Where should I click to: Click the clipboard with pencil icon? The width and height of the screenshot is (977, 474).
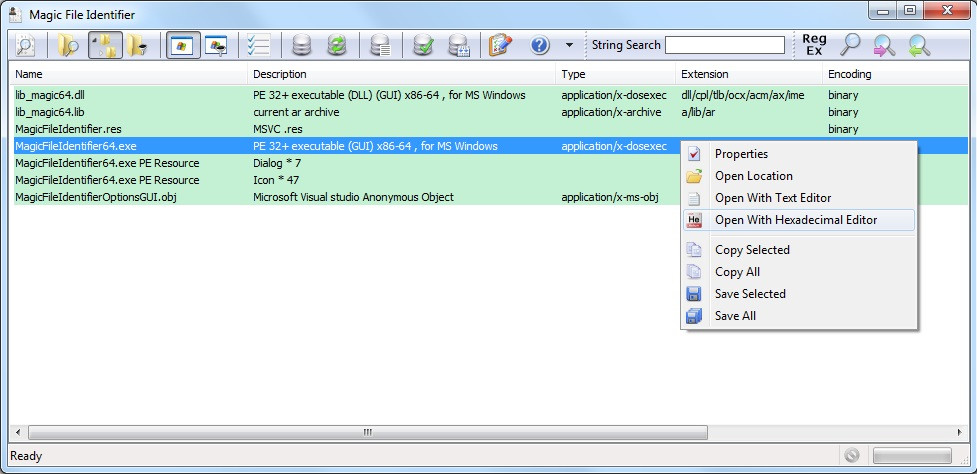pyautogui.click(x=500, y=45)
